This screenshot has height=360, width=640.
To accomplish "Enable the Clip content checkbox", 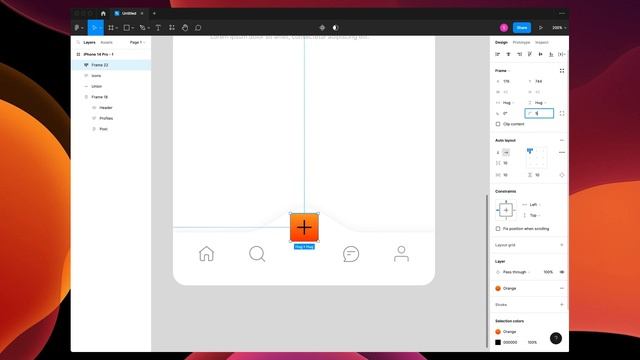I will coord(498,124).
